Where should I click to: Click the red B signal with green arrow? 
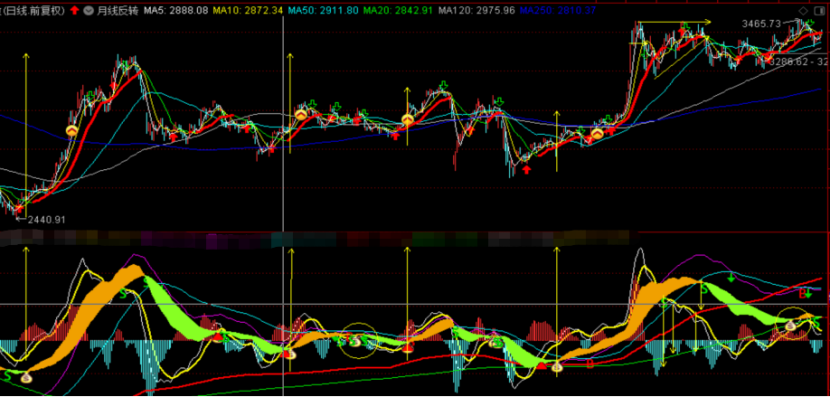coord(805,293)
